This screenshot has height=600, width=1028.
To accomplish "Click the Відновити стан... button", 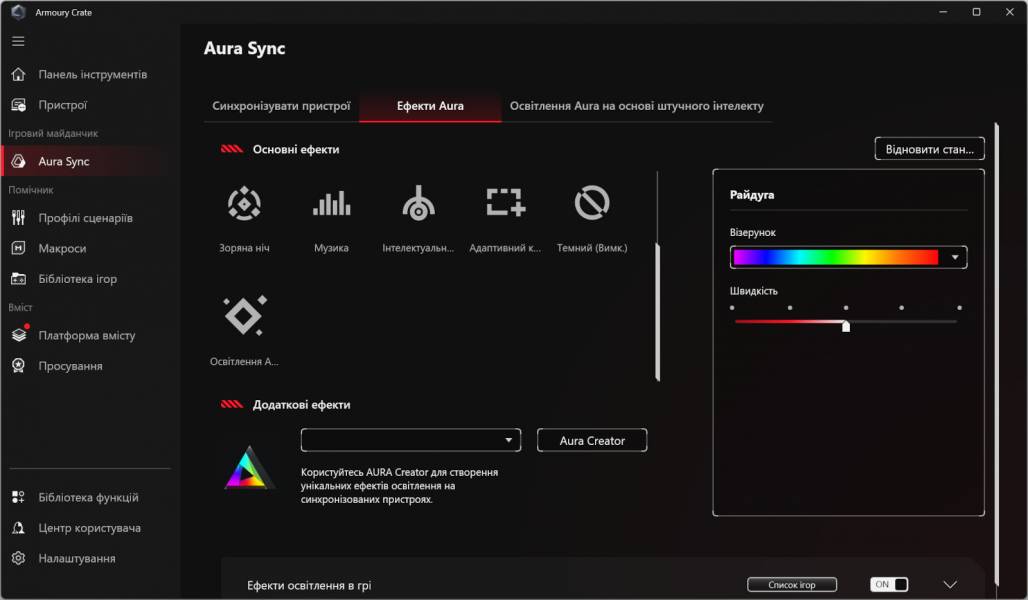I will pos(929,149).
